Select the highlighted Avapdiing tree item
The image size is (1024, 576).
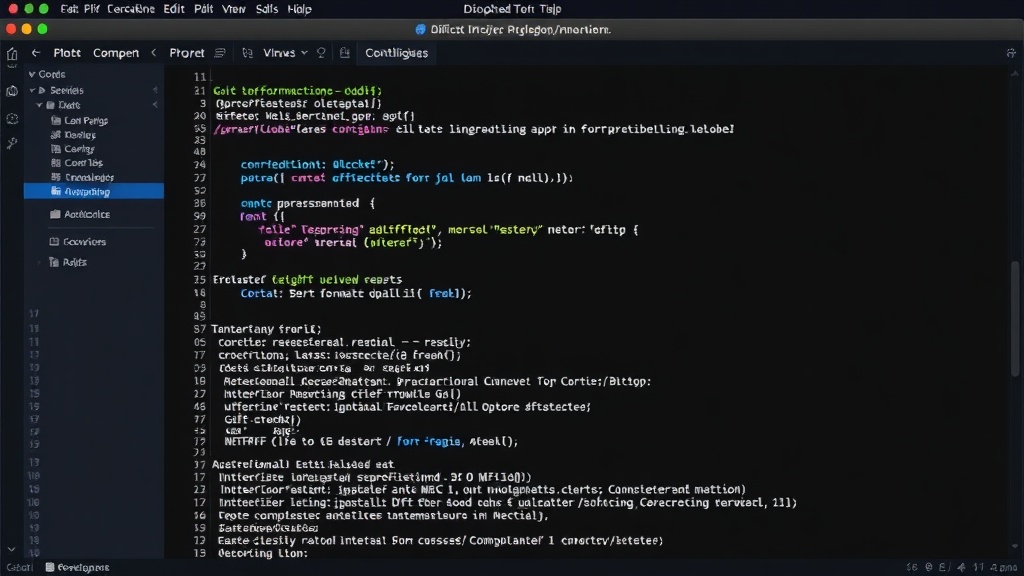tap(93, 191)
